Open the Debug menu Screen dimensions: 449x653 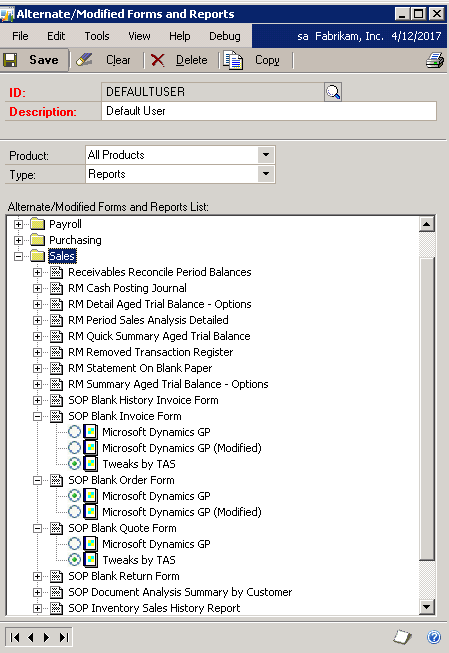point(224,36)
